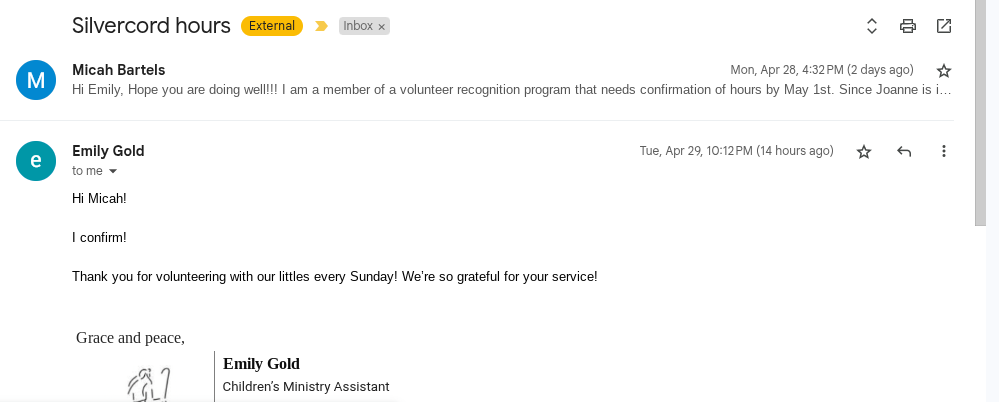The width and height of the screenshot is (999, 402).
Task: Click the Inbox label chip
Action: pos(357,26)
